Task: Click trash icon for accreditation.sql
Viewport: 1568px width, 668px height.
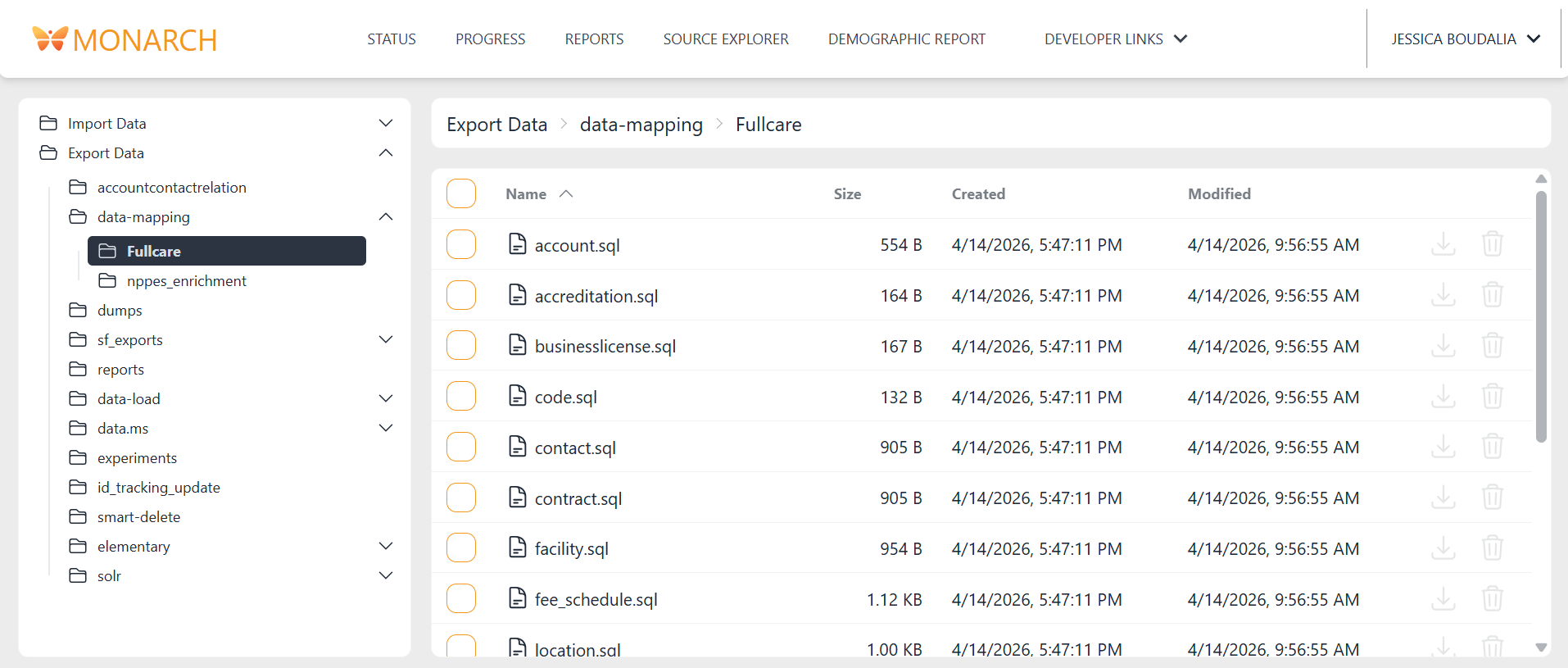Action: [1492, 295]
